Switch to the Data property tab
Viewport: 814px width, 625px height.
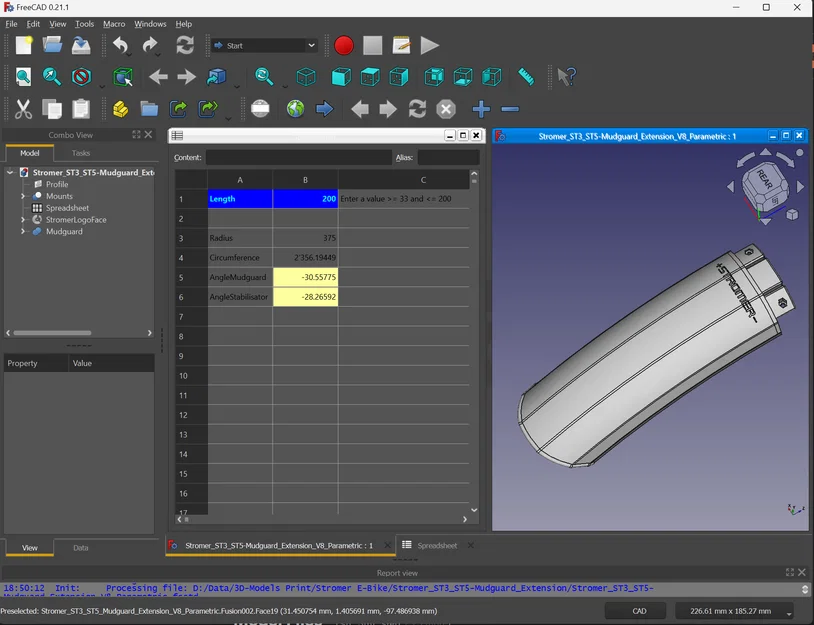(x=80, y=548)
